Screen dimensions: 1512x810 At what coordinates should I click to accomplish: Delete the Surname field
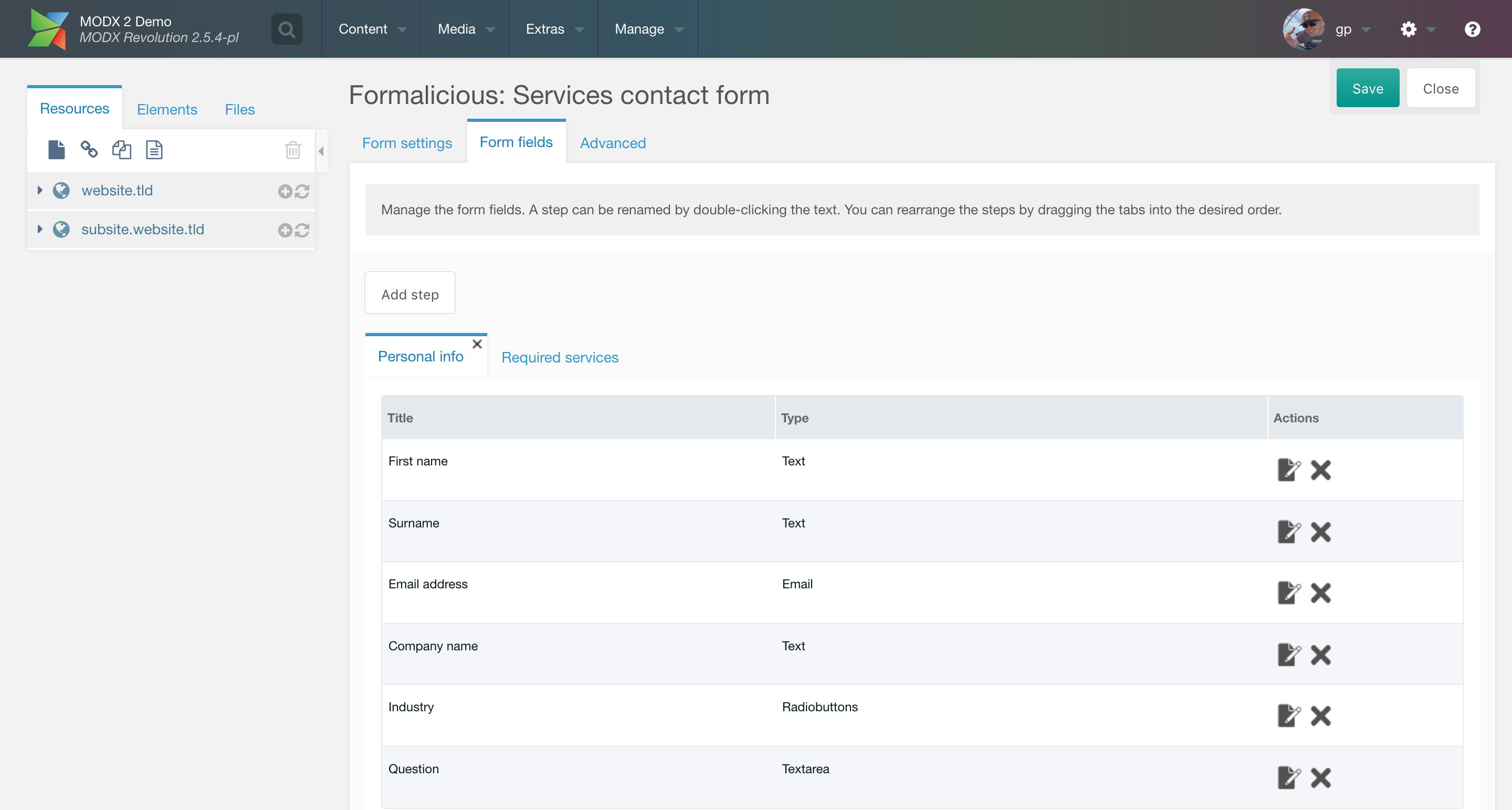(x=1321, y=532)
